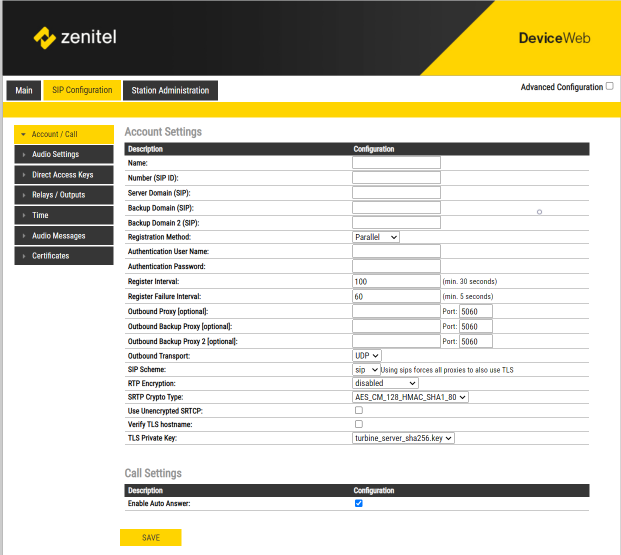The height and width of the screenshot is (555, 621).
Task: Open the DeviceWeb header link
Action: [x=554, y=38]
